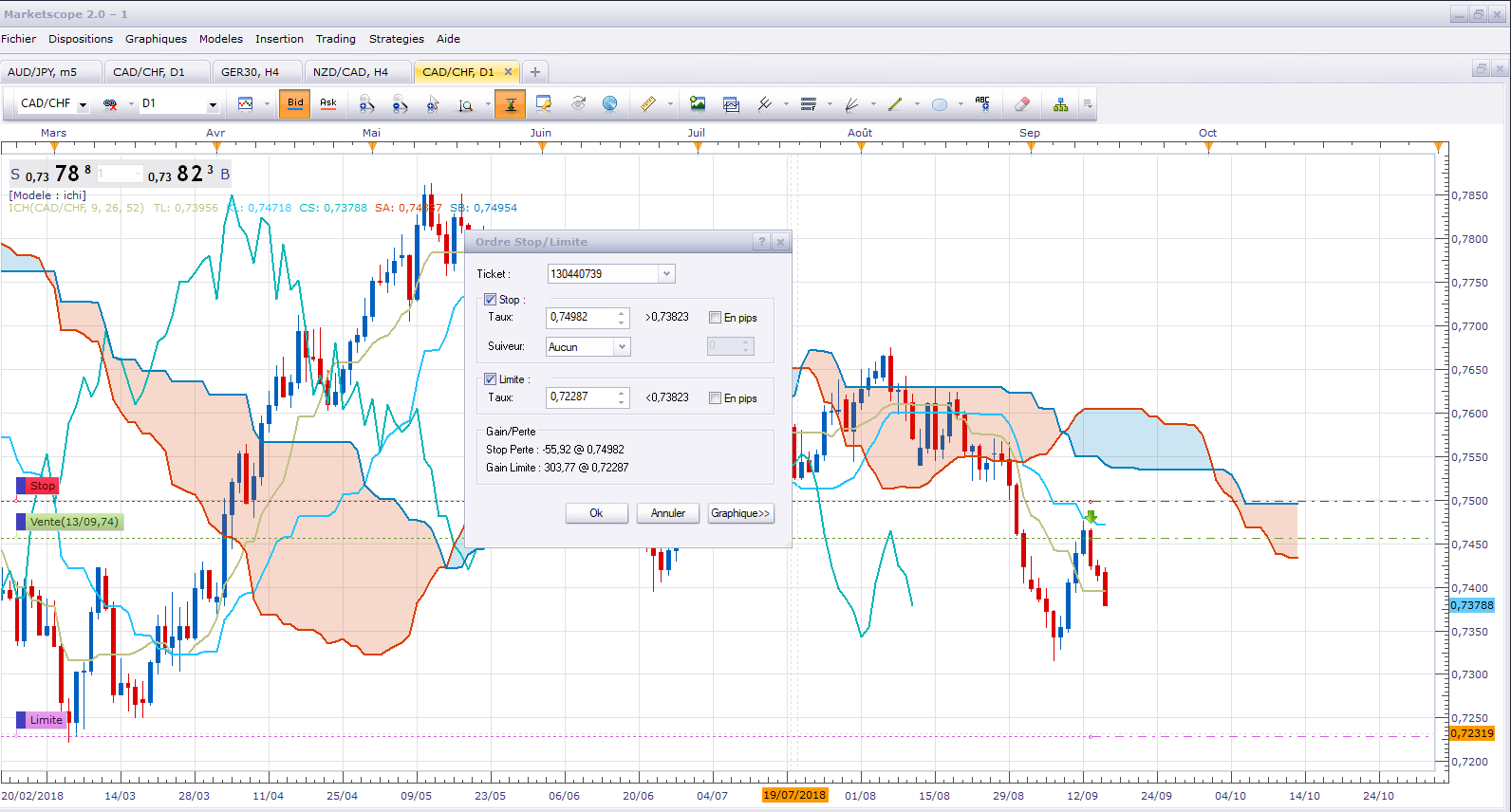1511x812 pixels.
Task: Enable En pips for the Stop rate
Action: coord(715,318)
